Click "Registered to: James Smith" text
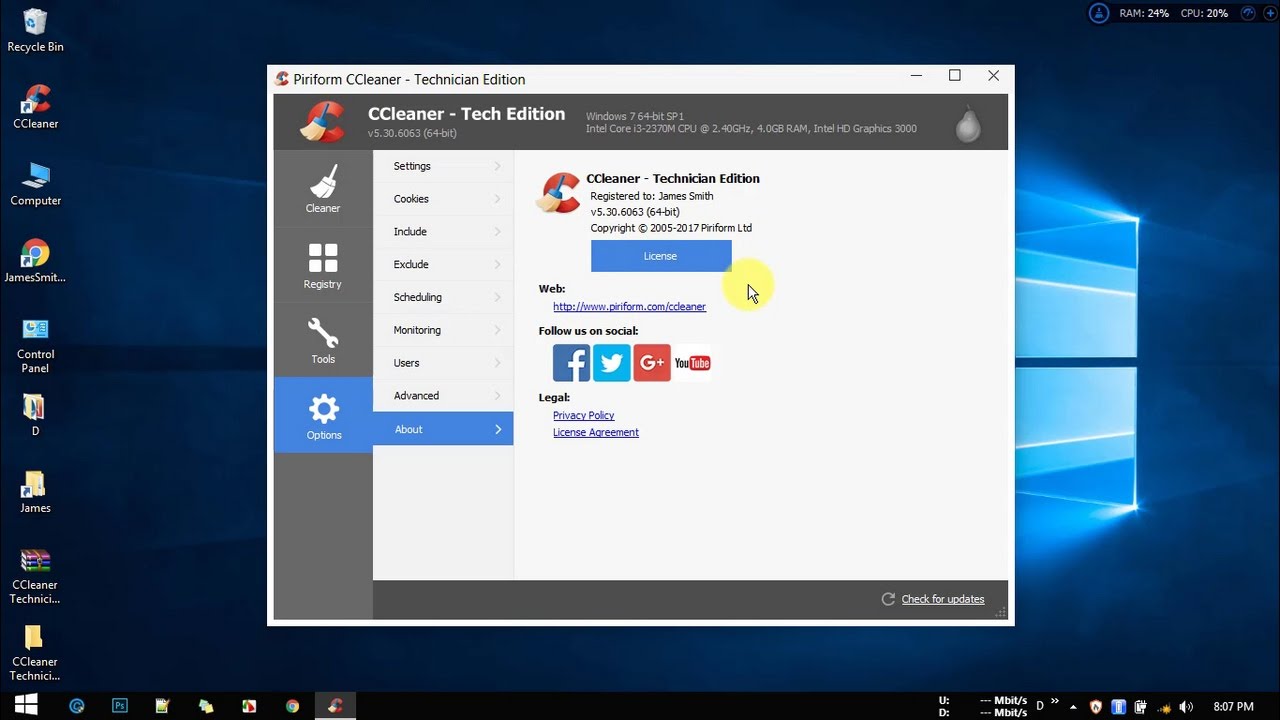The width and height of the screenshot is (1280, 720). 651,196
